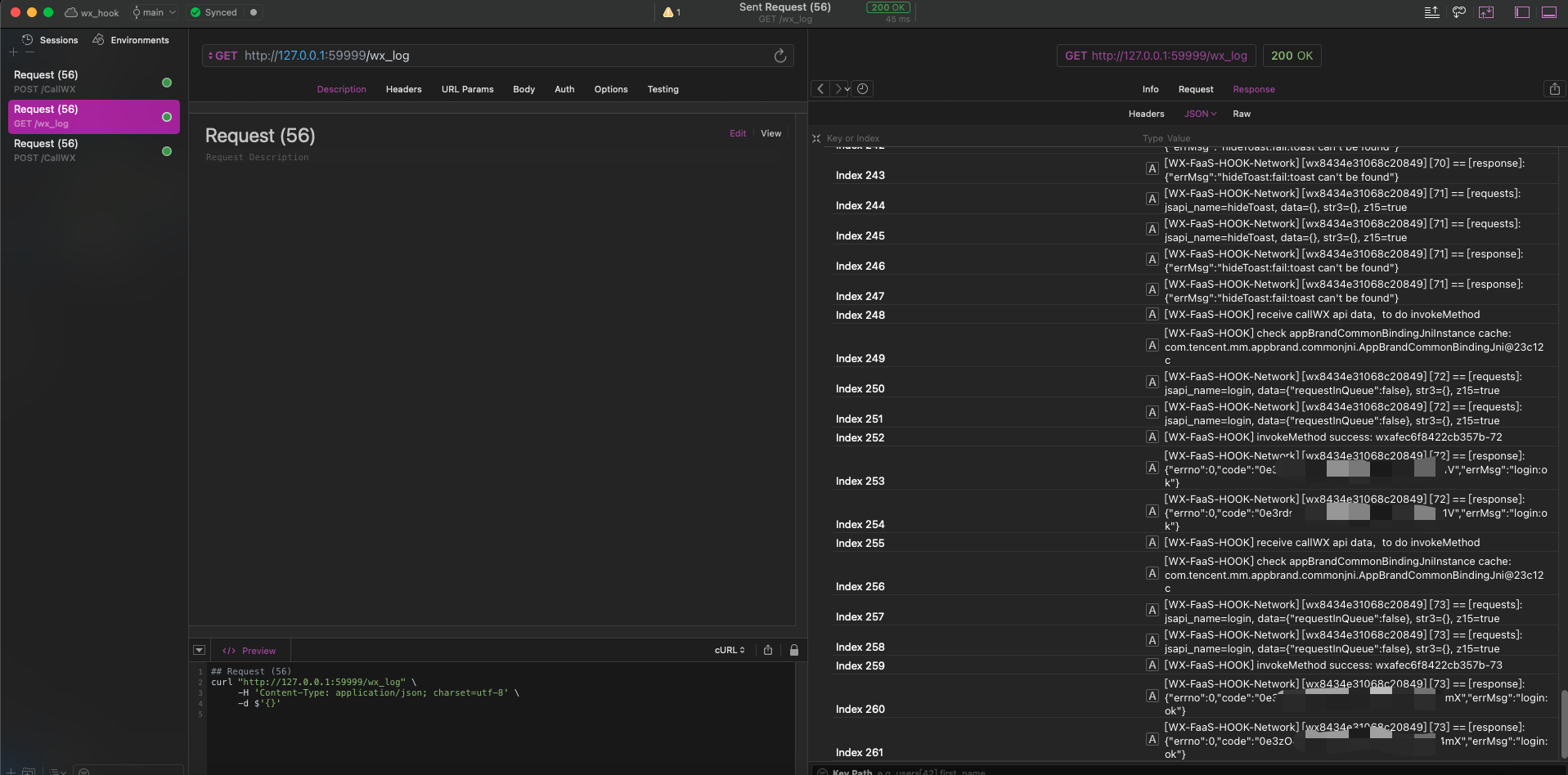This screenshot has width=1568, height=775.
Task: Click string type icon of Index 243
Action: [x=1152, y=169]
